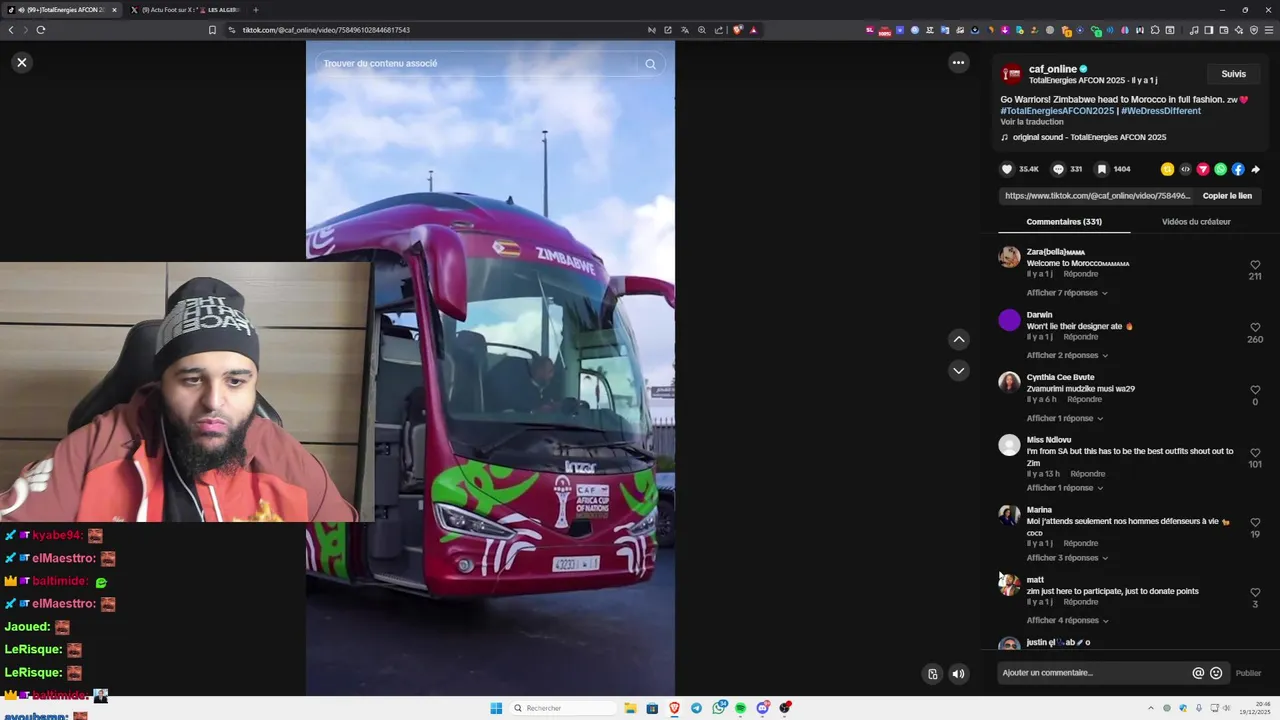This screenshot has height=720, width=1280.
Task: Expand 'Afficher 7 réponses' under Zara's comment
Action: pyautogui.click(x=1067, y=293)
